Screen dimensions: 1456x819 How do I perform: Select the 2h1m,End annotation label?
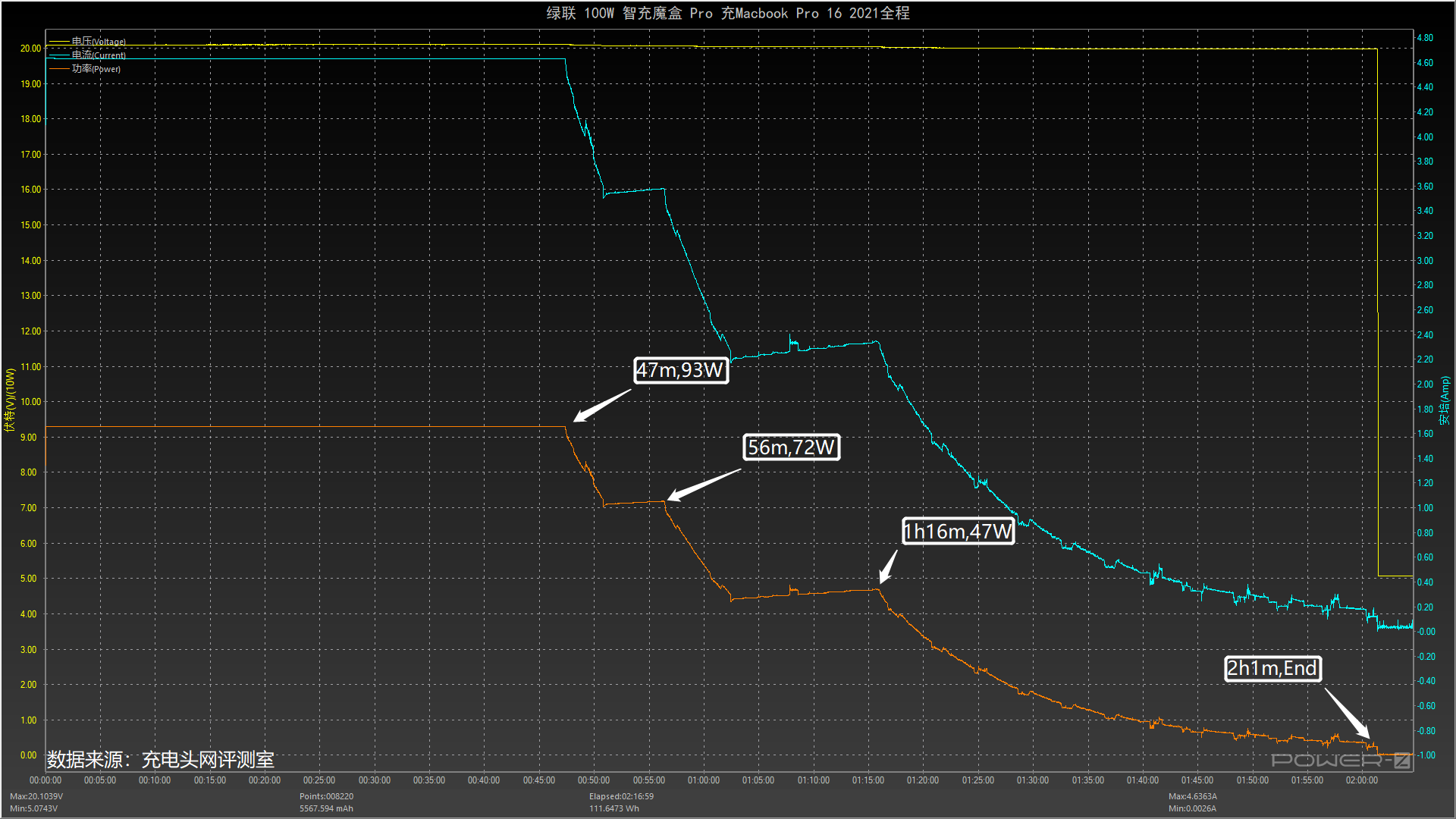[1272, 668]
